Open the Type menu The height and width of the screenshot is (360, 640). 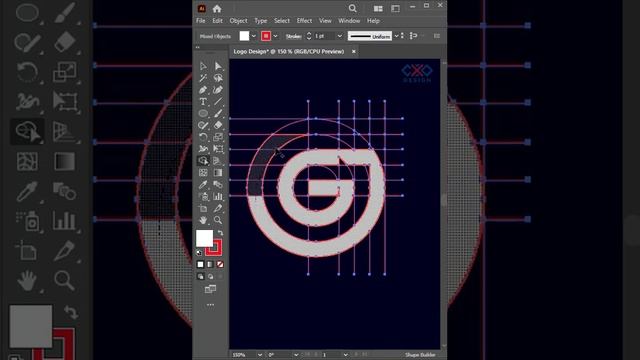pyautogui.click(x=261, y=21)
